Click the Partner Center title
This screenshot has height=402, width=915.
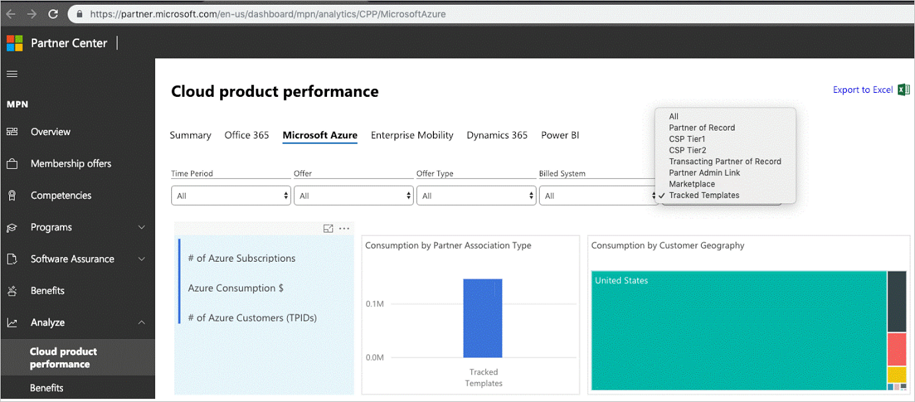pos(69,43)
